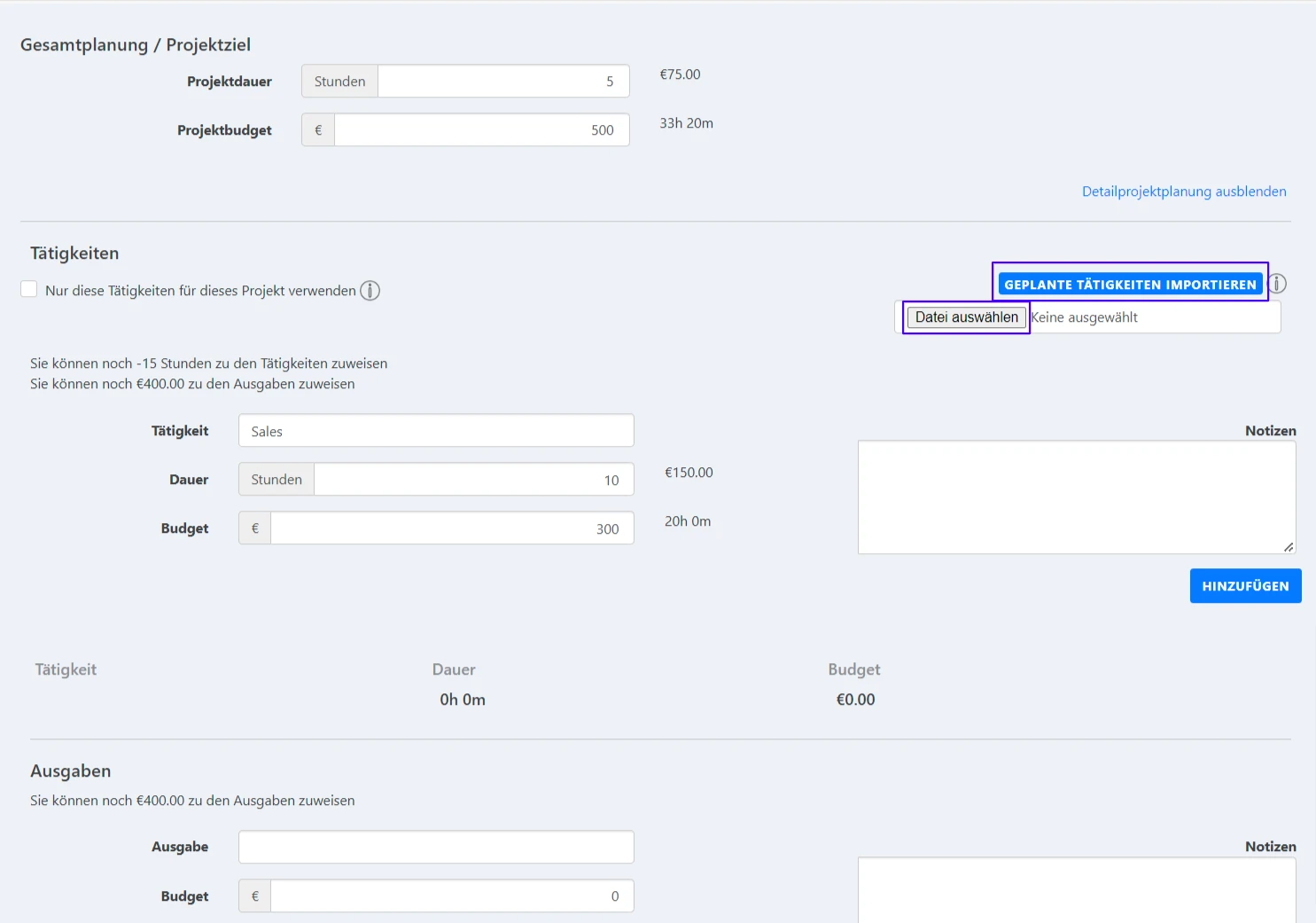
Task: Click the Dauer field showing 10
Action: (473, 480)
